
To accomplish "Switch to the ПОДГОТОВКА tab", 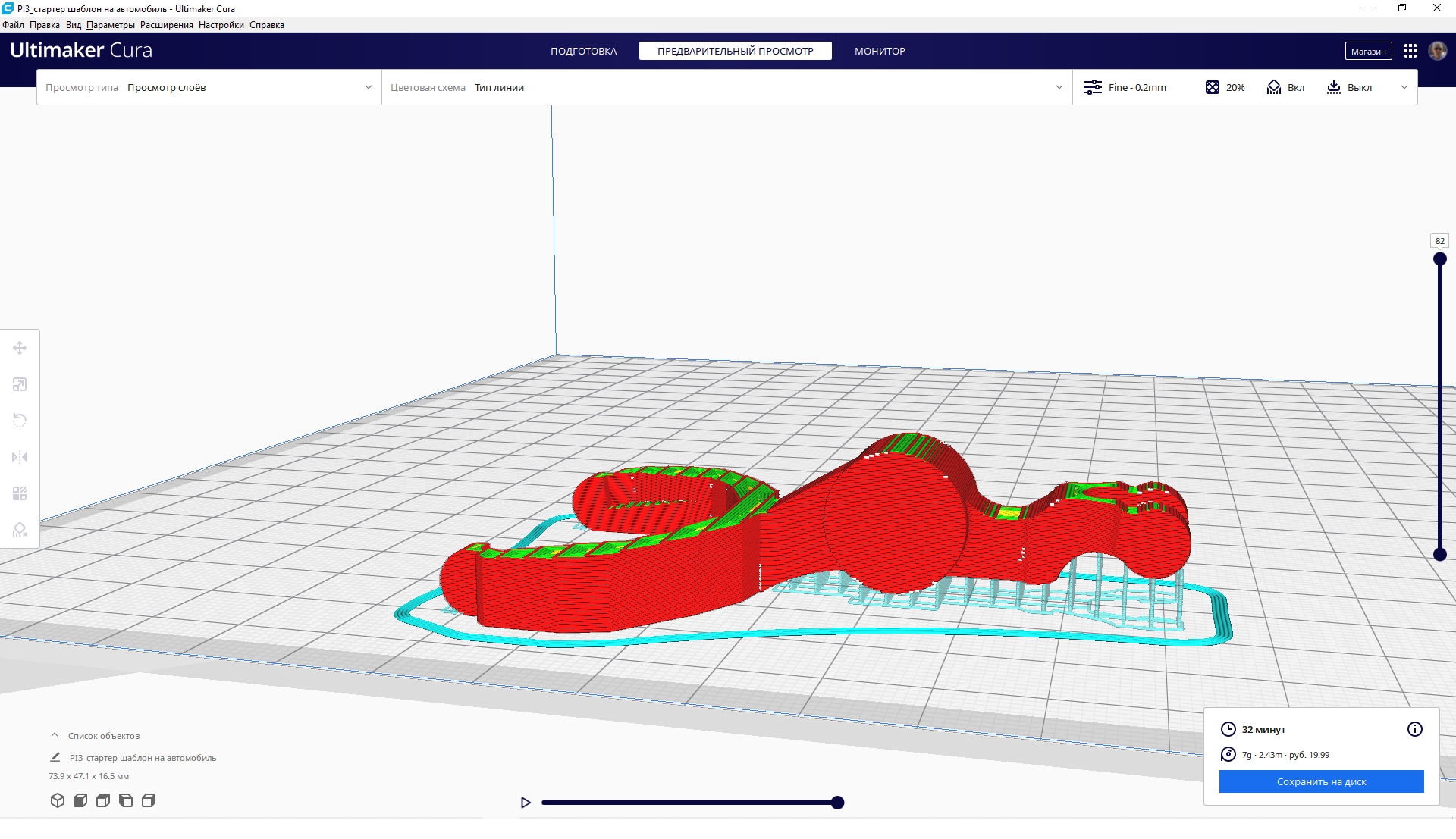I will click(583, 51).
